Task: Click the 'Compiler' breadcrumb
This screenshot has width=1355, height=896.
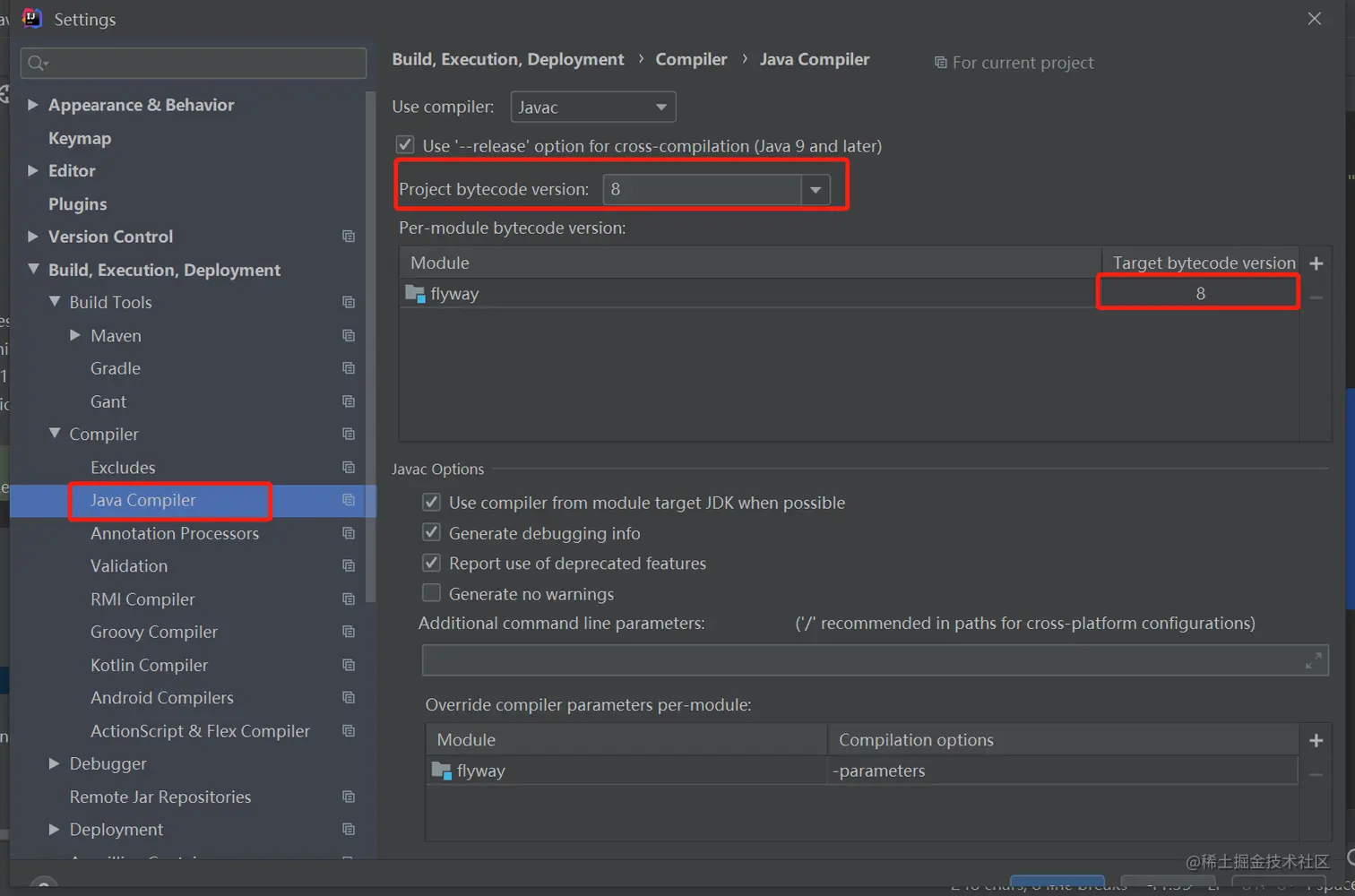Action: [x=691, y=59]
